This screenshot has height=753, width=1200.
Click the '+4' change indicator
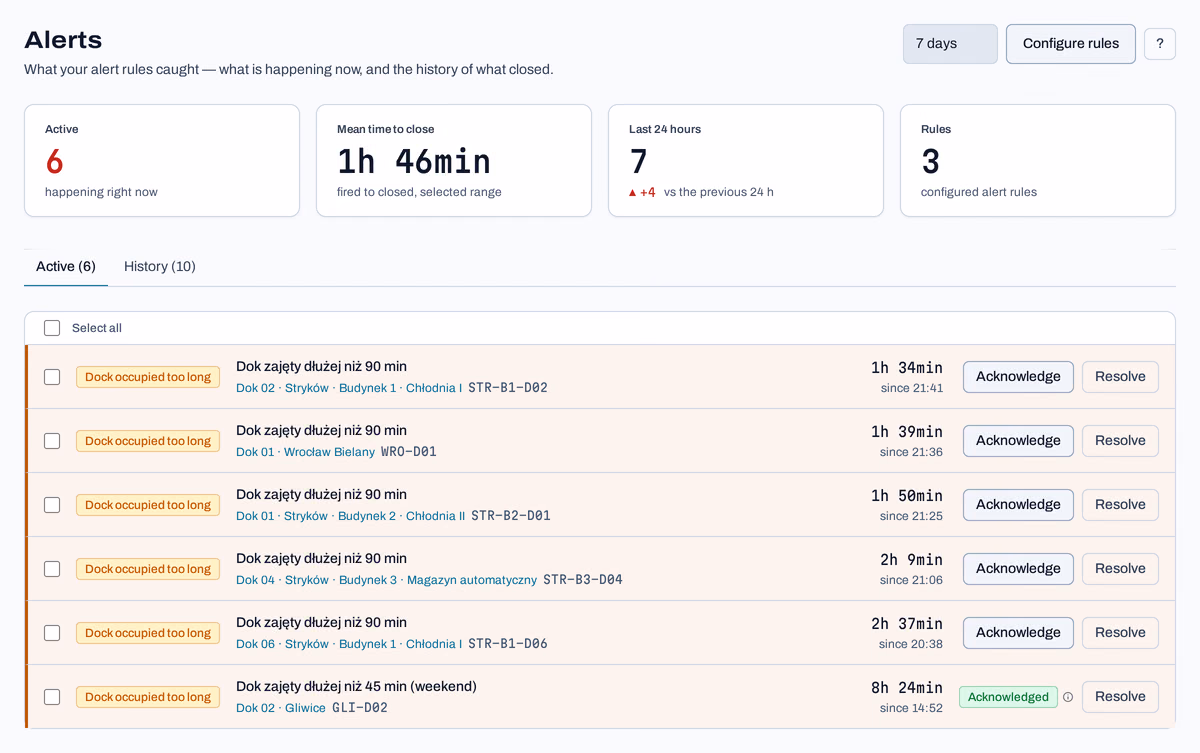coord(643,192)
